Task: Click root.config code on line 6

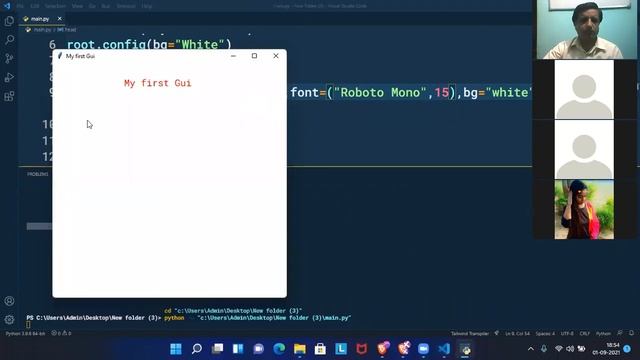Action: (149, 44)
